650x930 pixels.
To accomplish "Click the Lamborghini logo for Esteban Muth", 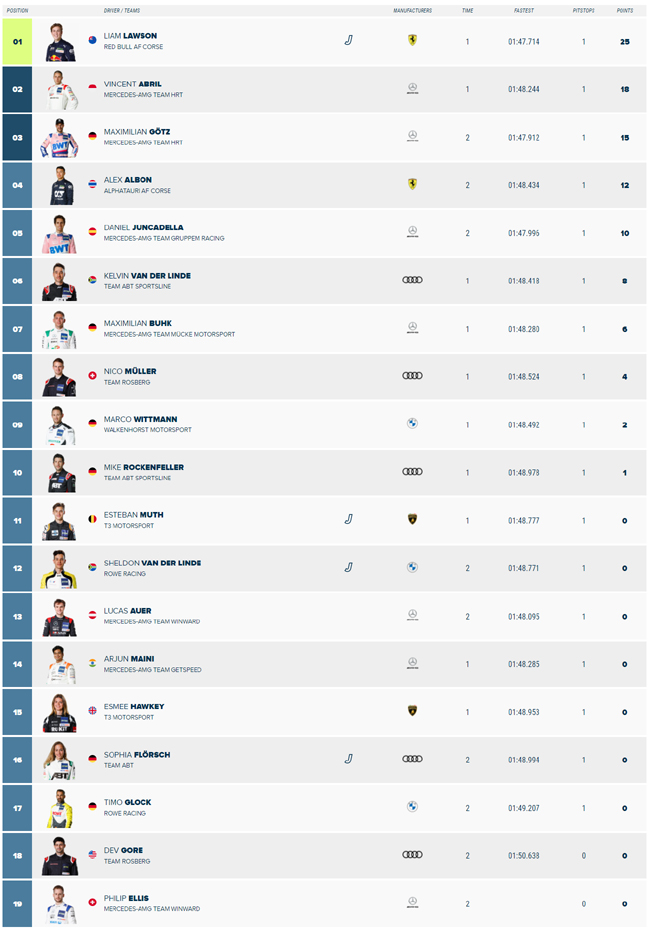I will pos(412,519).
